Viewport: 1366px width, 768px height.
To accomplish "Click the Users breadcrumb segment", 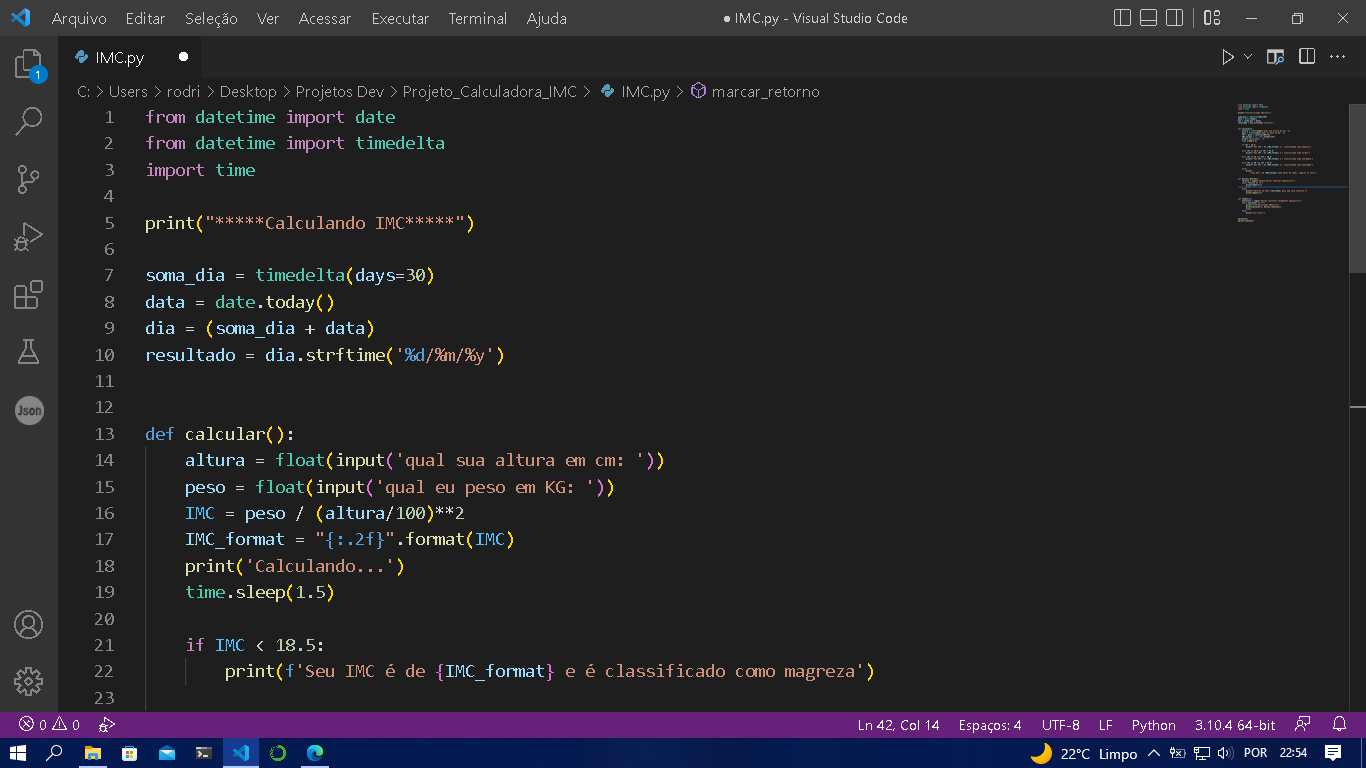I will point(128,91).
